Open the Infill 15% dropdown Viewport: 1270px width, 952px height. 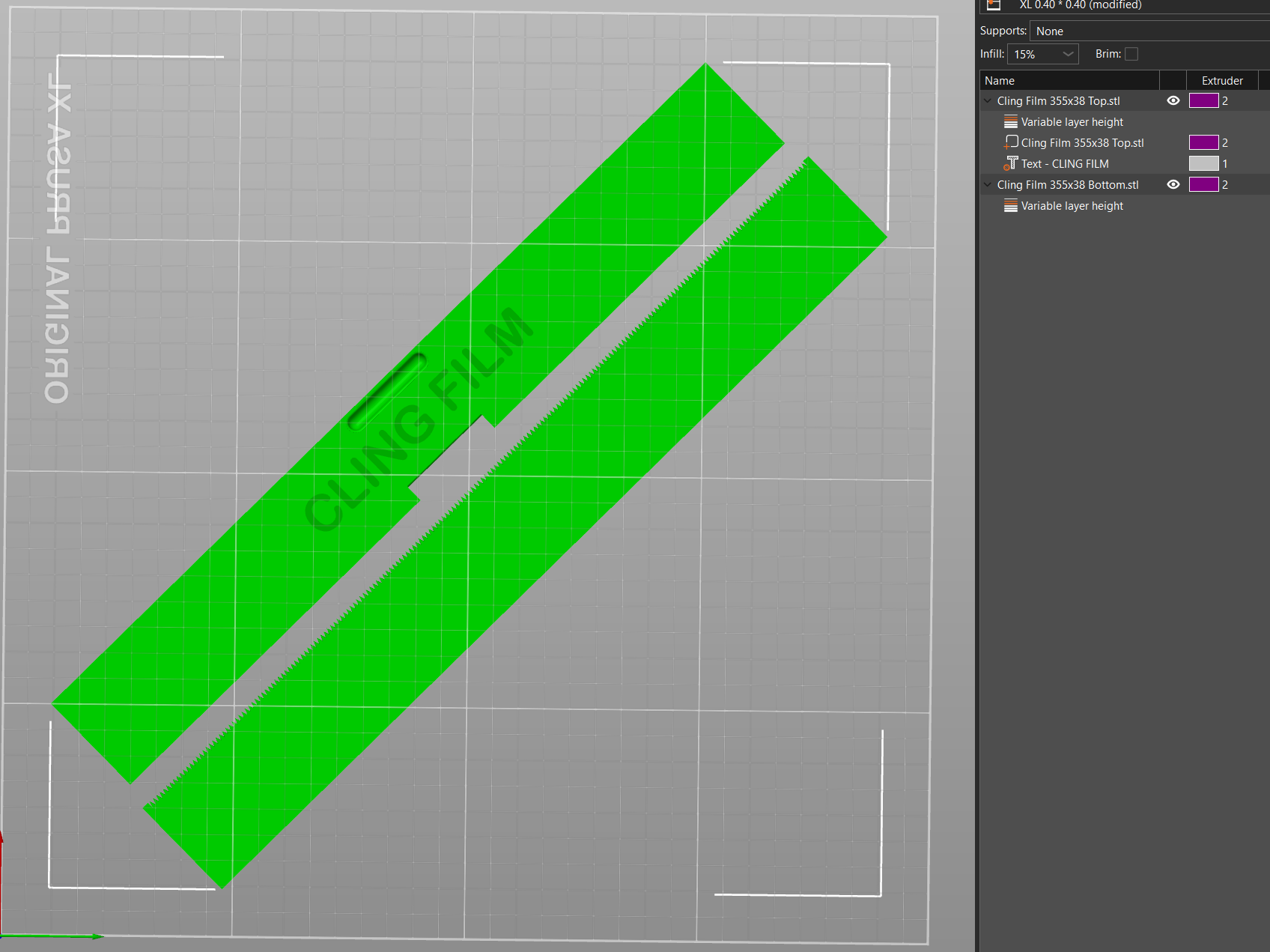click(1043, 54)
